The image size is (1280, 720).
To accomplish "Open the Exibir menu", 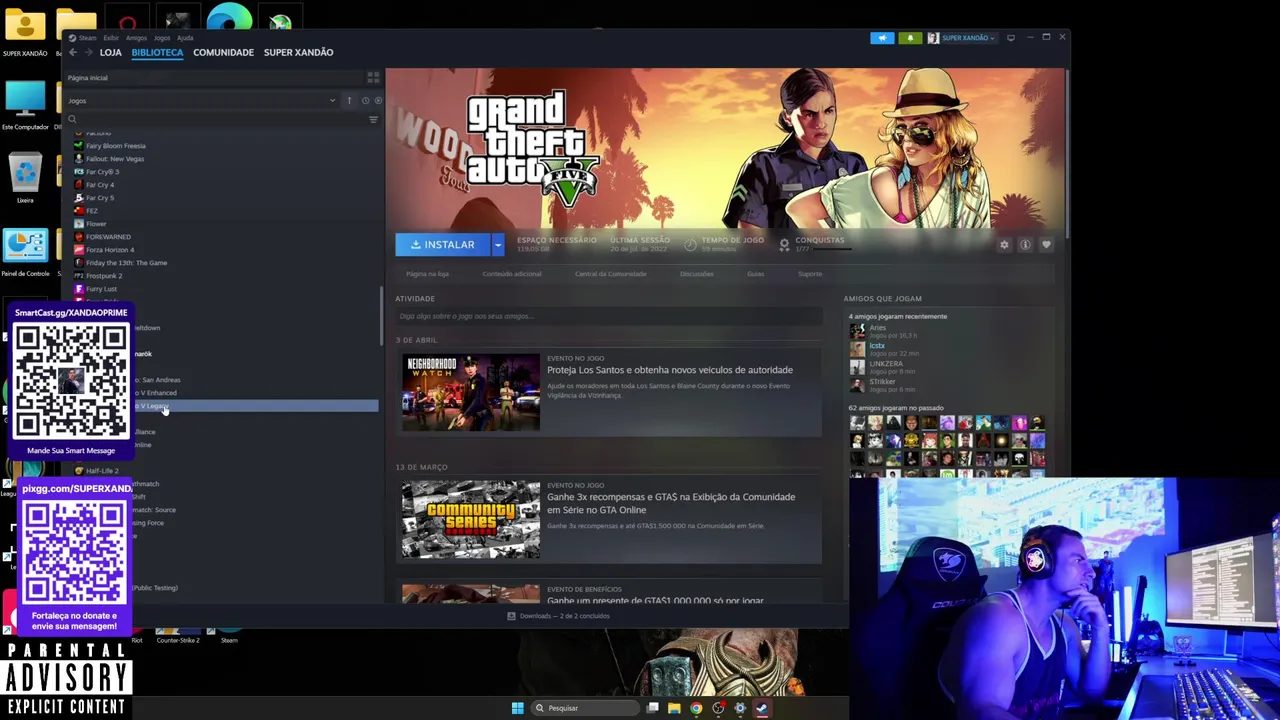I will (111, 38).
